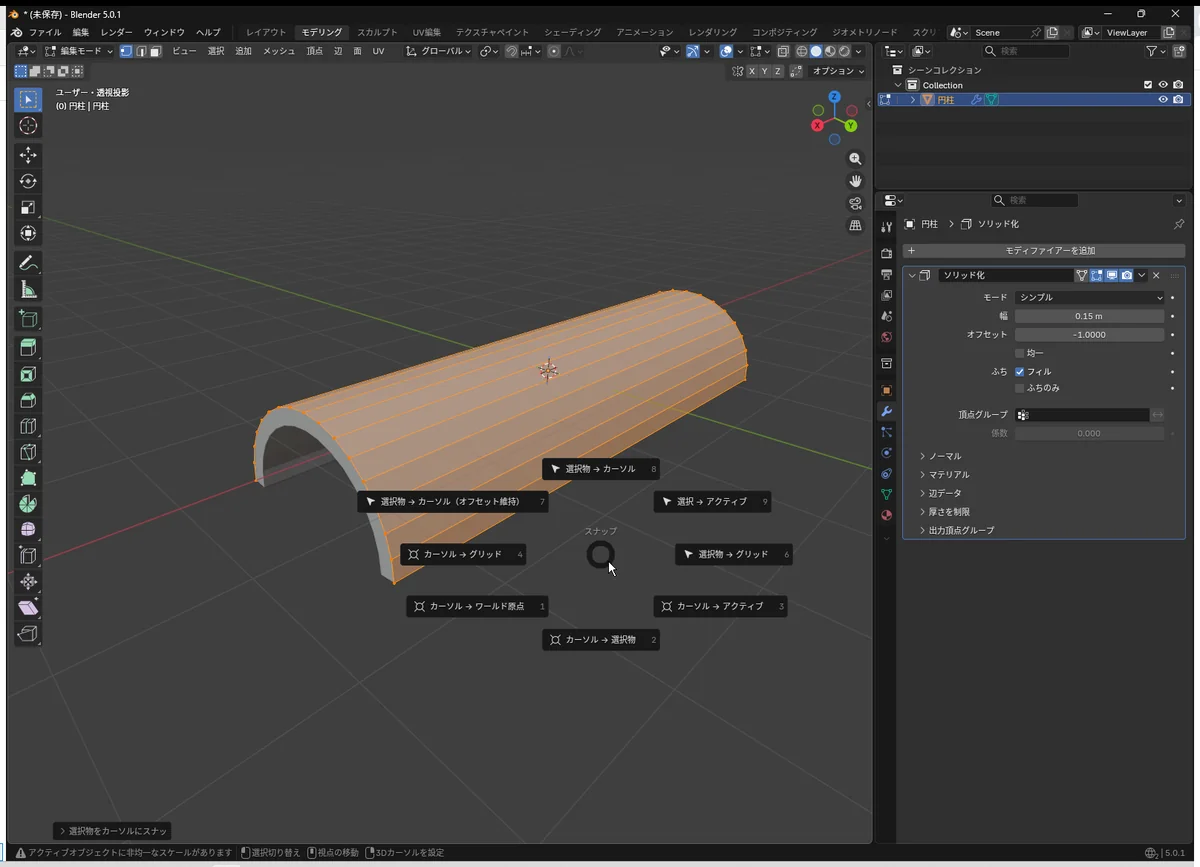
Task: Click the 幅 value field 0.15 m
Action: coord(1089,316)
